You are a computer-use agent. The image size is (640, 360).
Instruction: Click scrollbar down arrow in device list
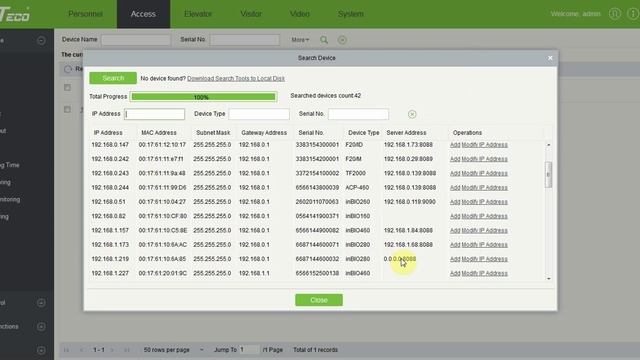click(549, 278)
